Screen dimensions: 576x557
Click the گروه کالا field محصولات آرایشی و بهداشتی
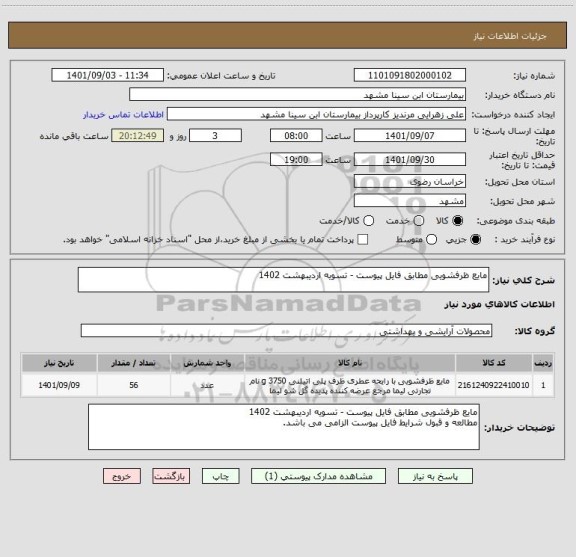click(286, 331)
